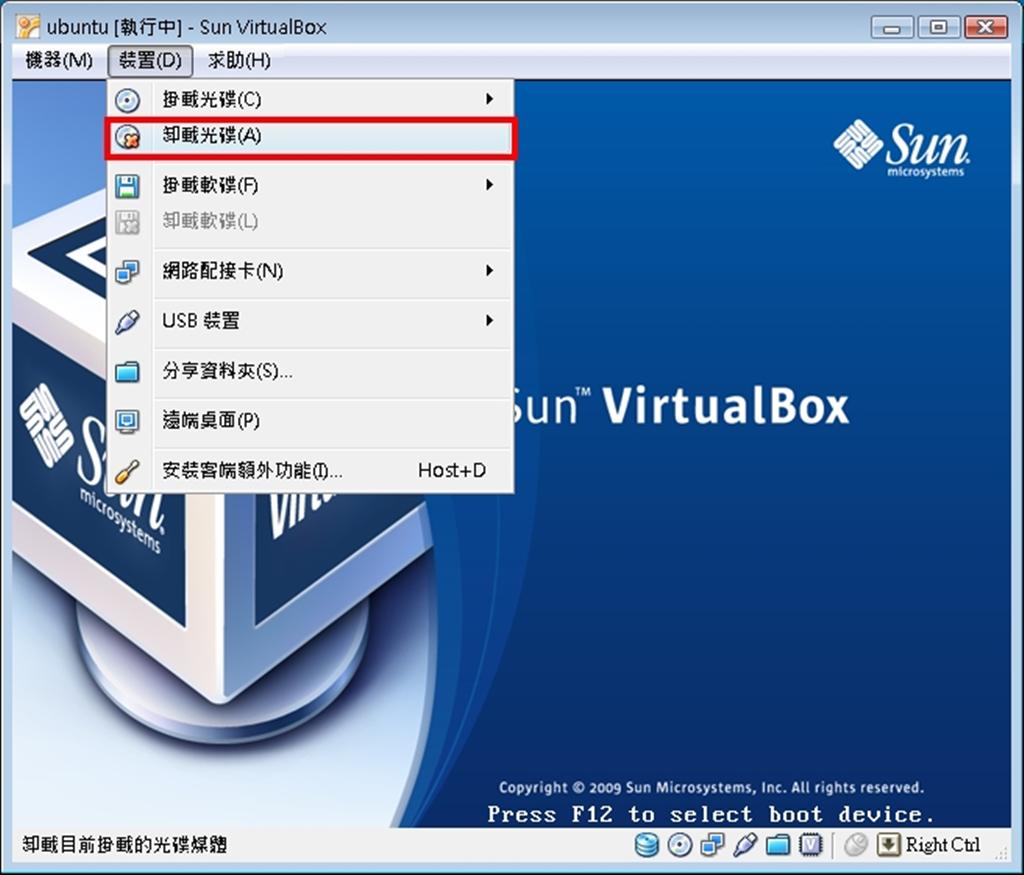
Task: Click the USB indicator in the status bar
Action: point(745,845)
